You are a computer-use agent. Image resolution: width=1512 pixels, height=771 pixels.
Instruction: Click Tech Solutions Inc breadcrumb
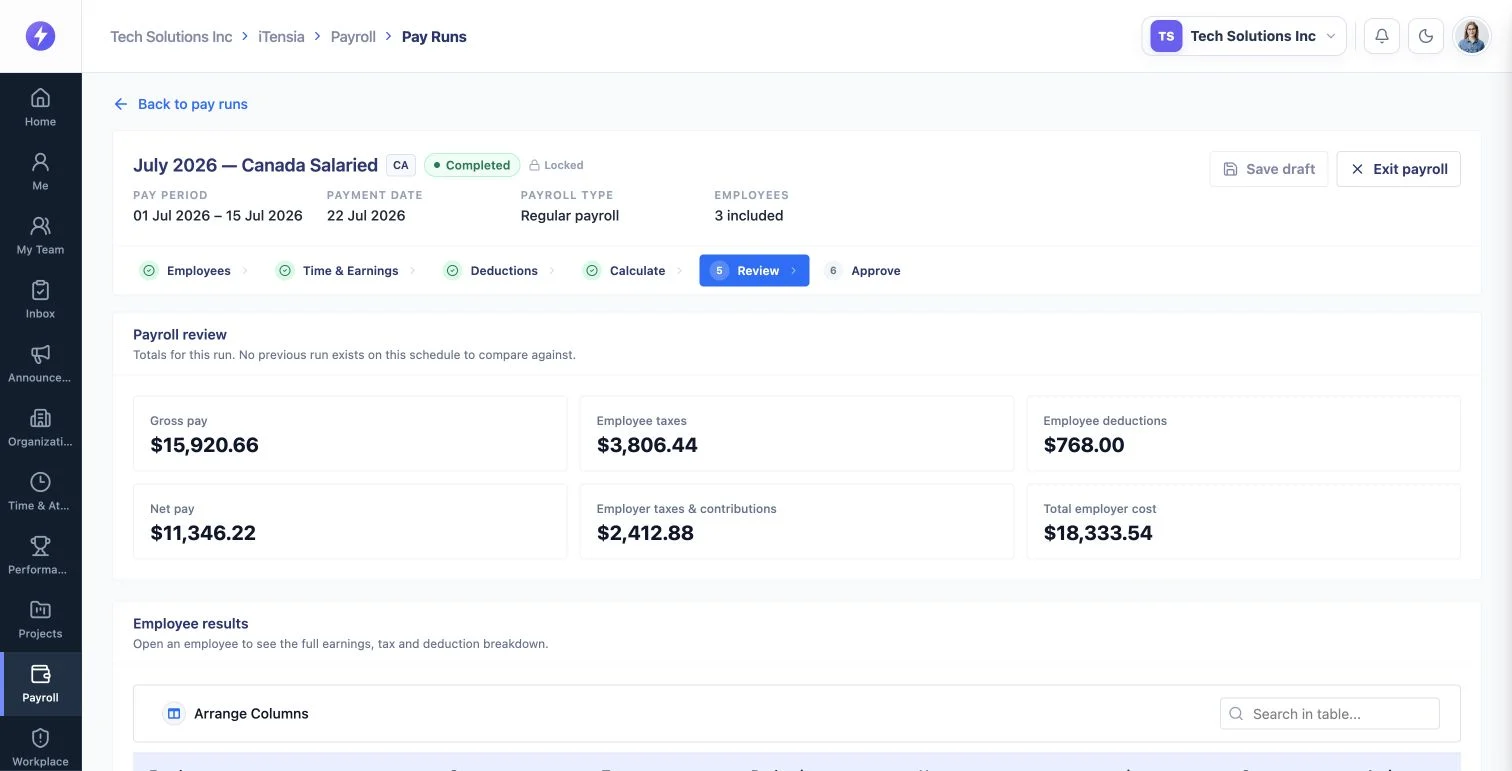[x=171, y=37]
